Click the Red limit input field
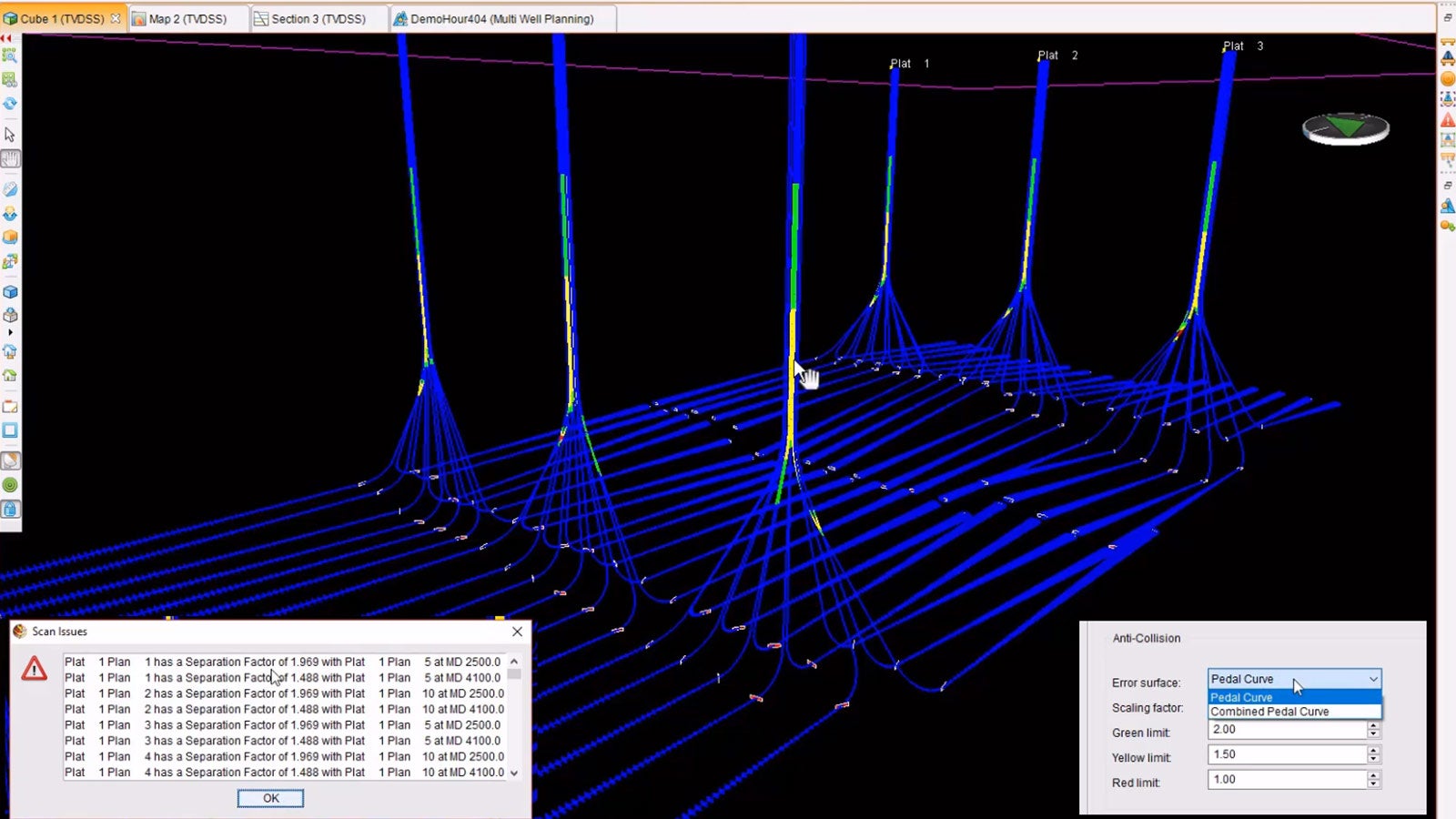1456x819 pixels. (1288, 779)
